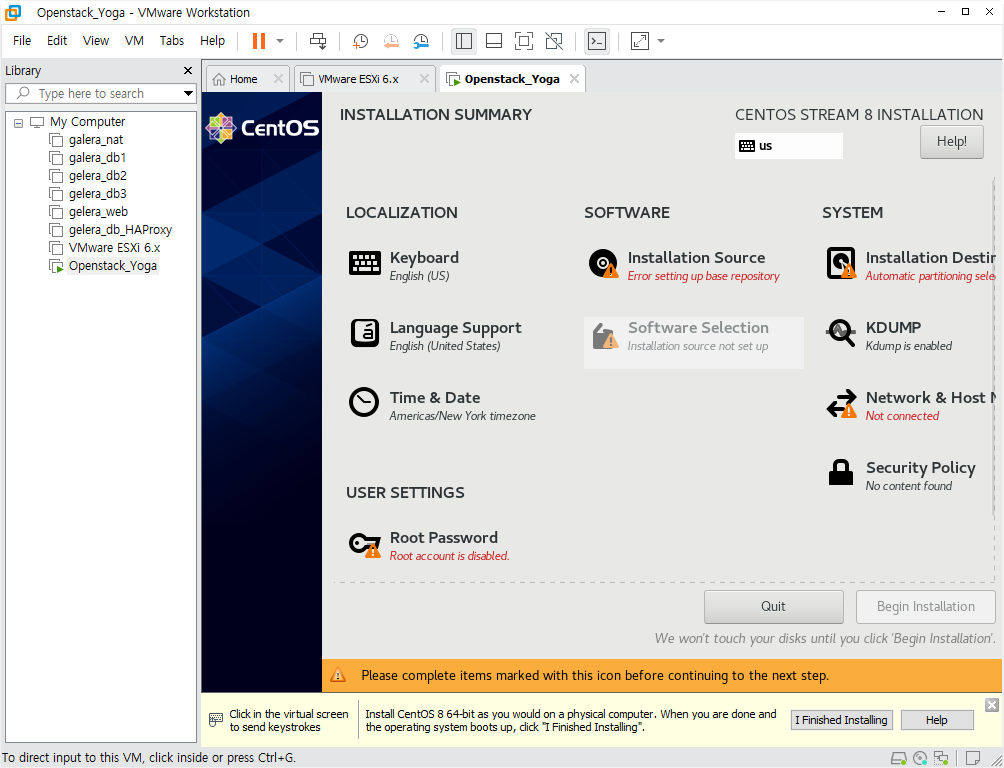Click the warning triangle in orange banner

point(337,675)
